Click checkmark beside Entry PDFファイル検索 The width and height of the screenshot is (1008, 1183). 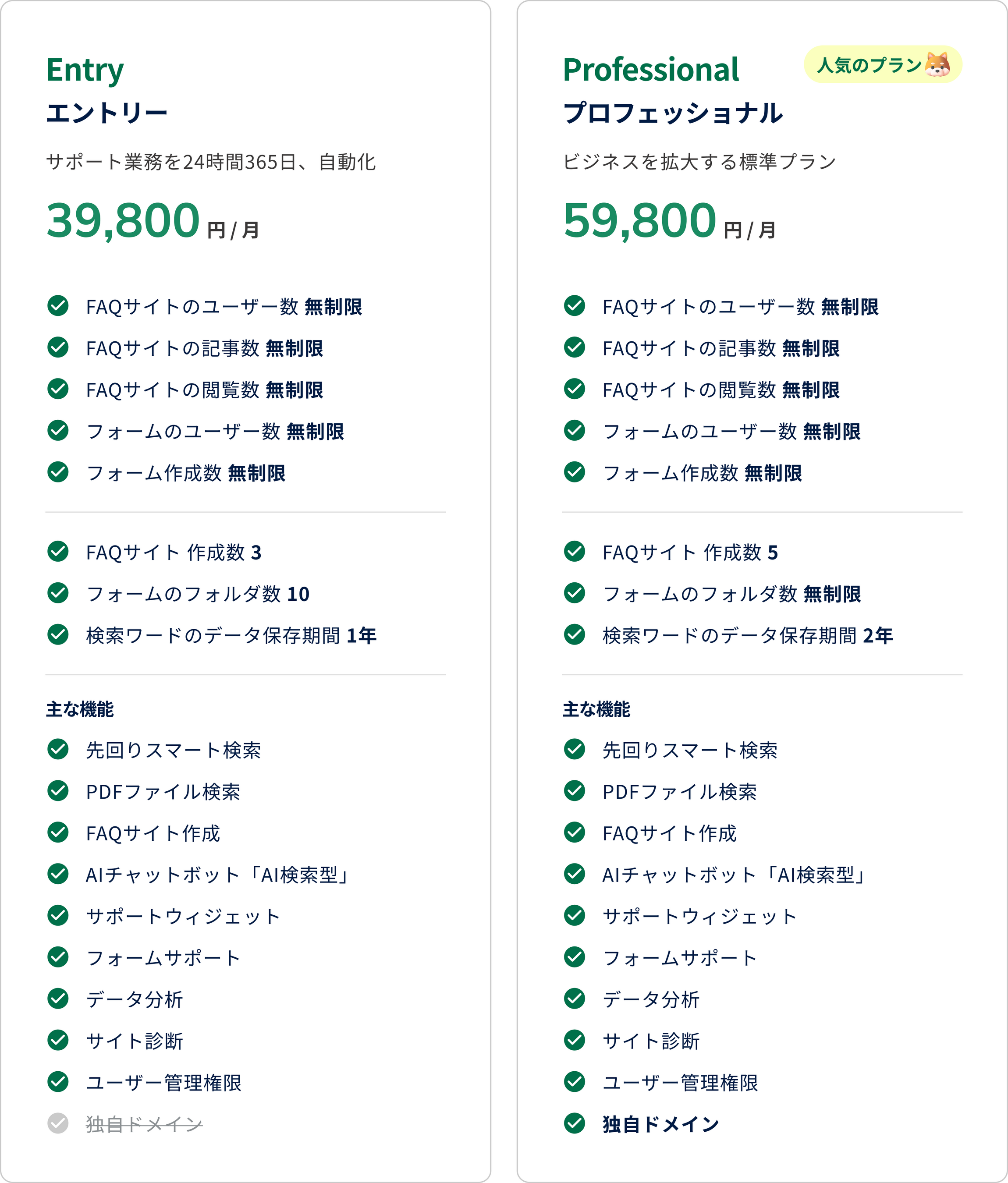point(58,791)
